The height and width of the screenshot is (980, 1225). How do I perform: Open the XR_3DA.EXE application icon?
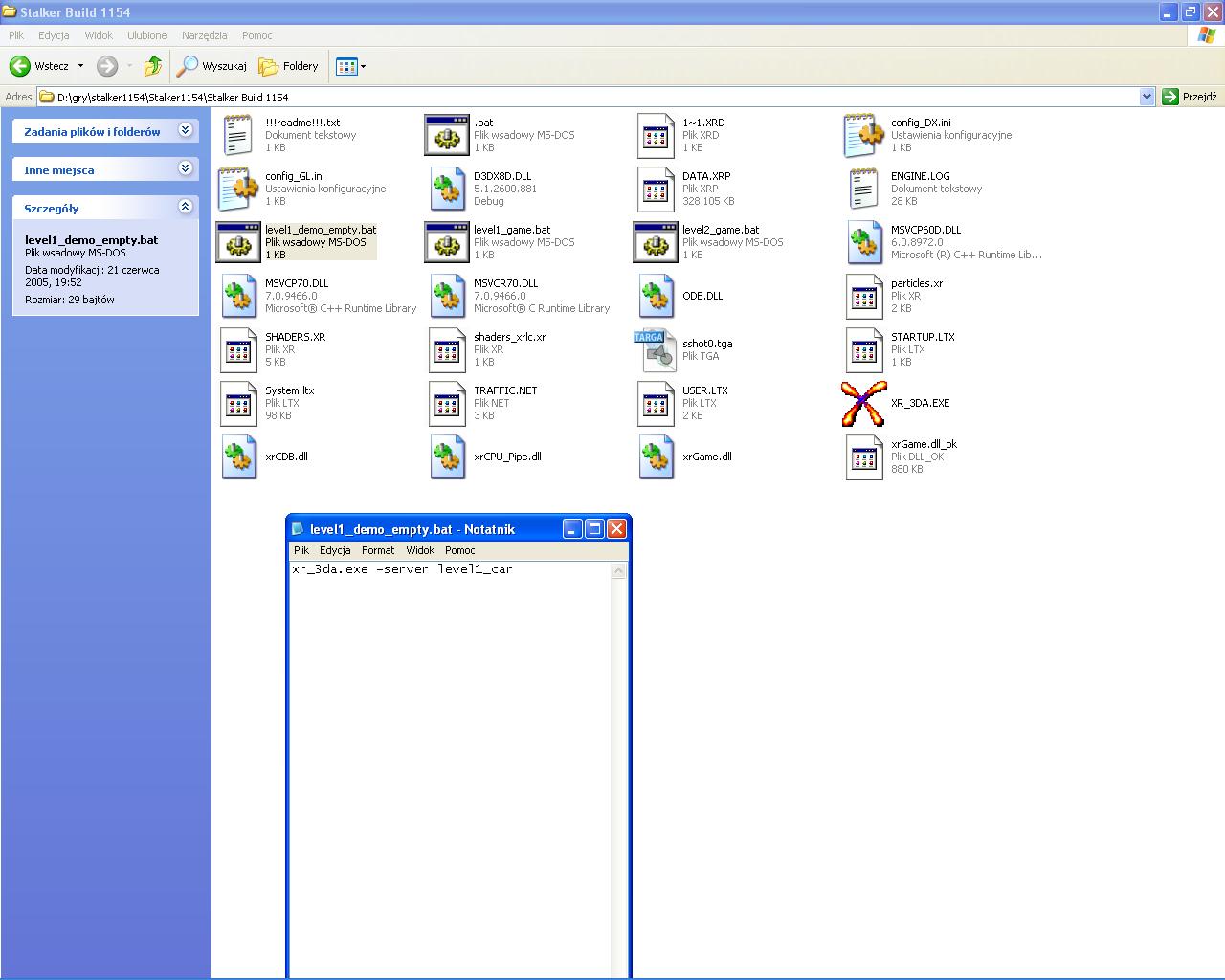(863, 403)
